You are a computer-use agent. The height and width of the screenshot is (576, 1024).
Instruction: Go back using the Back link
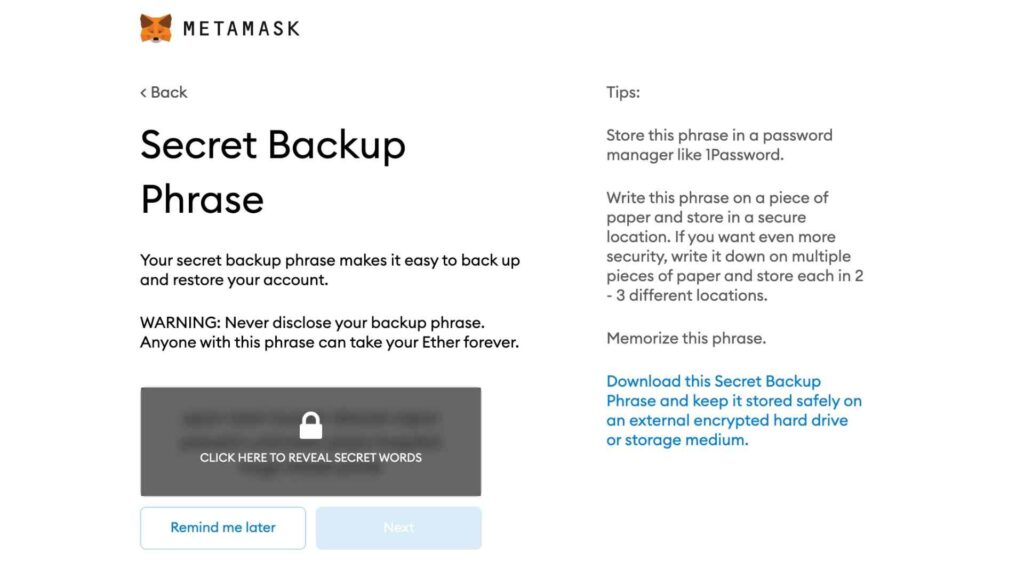[164, 92]
